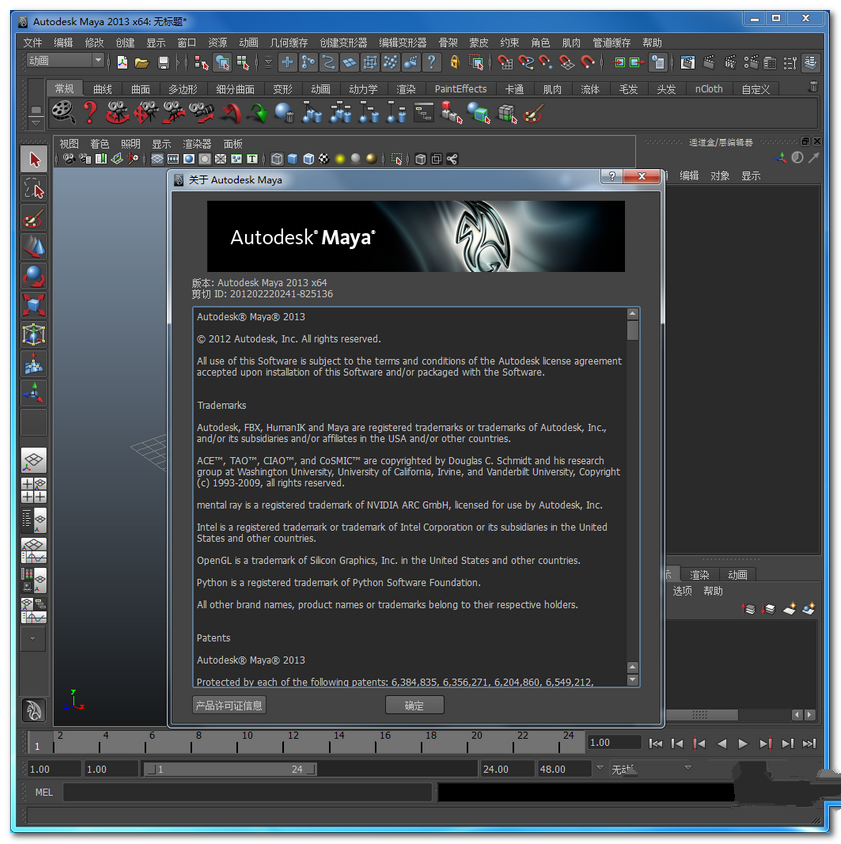
Task: Click the film reel shelf icon
Action: pos(63,112)
